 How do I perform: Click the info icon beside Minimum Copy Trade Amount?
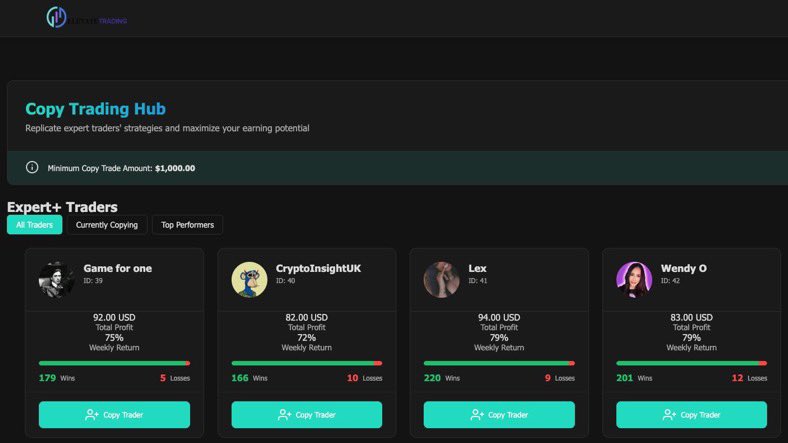32,167
